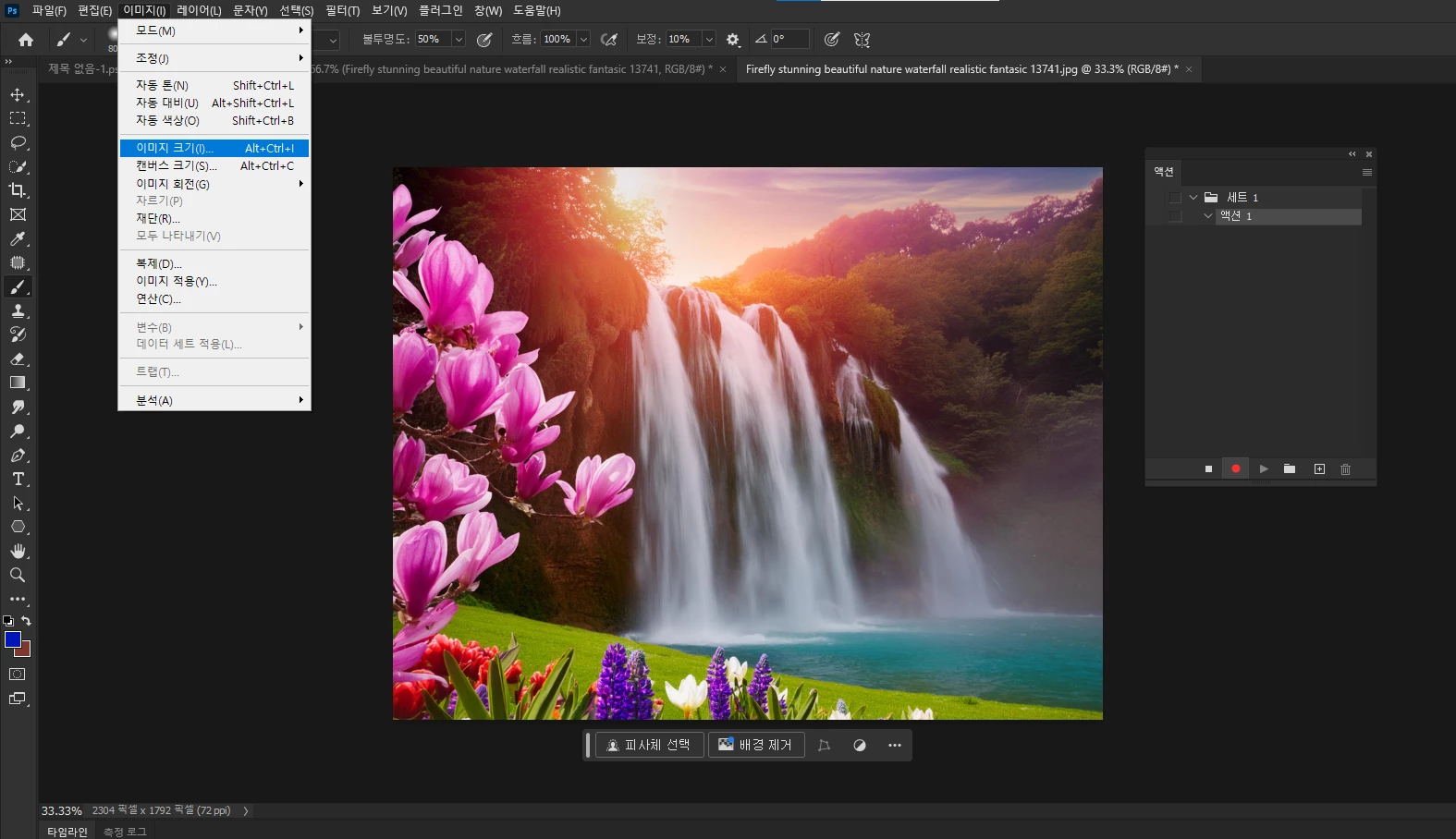Viewport: 1456px width, 839px height.
Task: Select the Hand tool
Action: [x=18, y=551]
